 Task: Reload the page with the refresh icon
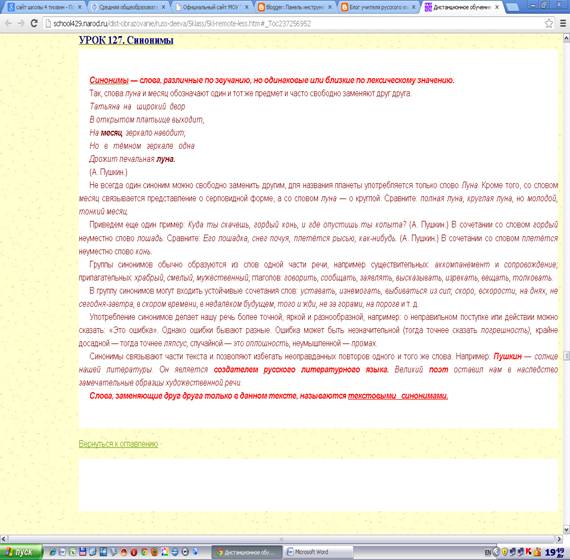[x=34, y=24]
